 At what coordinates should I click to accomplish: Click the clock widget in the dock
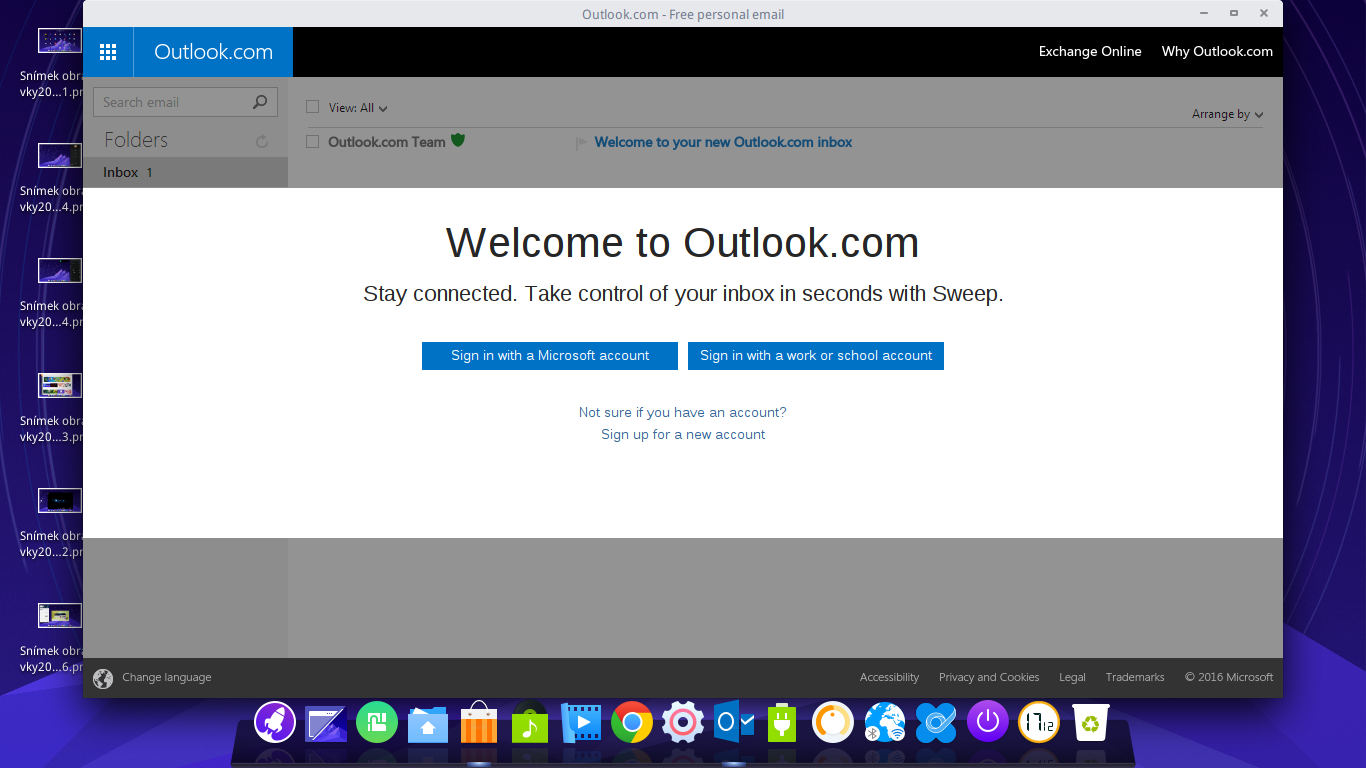click(1039, 722)
